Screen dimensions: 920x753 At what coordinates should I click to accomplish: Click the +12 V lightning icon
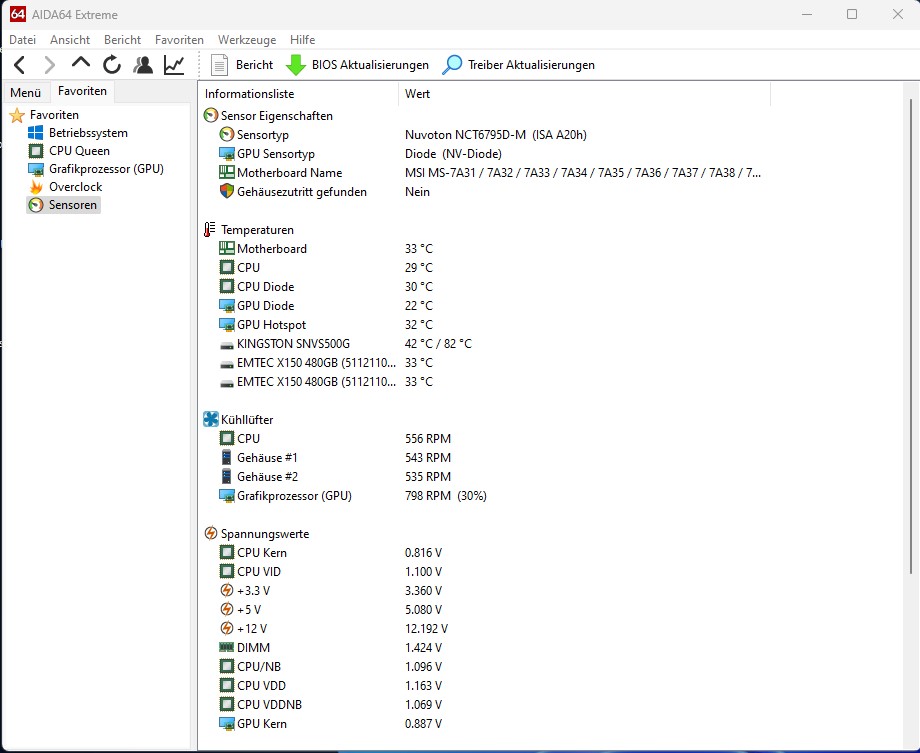(226, 629)
